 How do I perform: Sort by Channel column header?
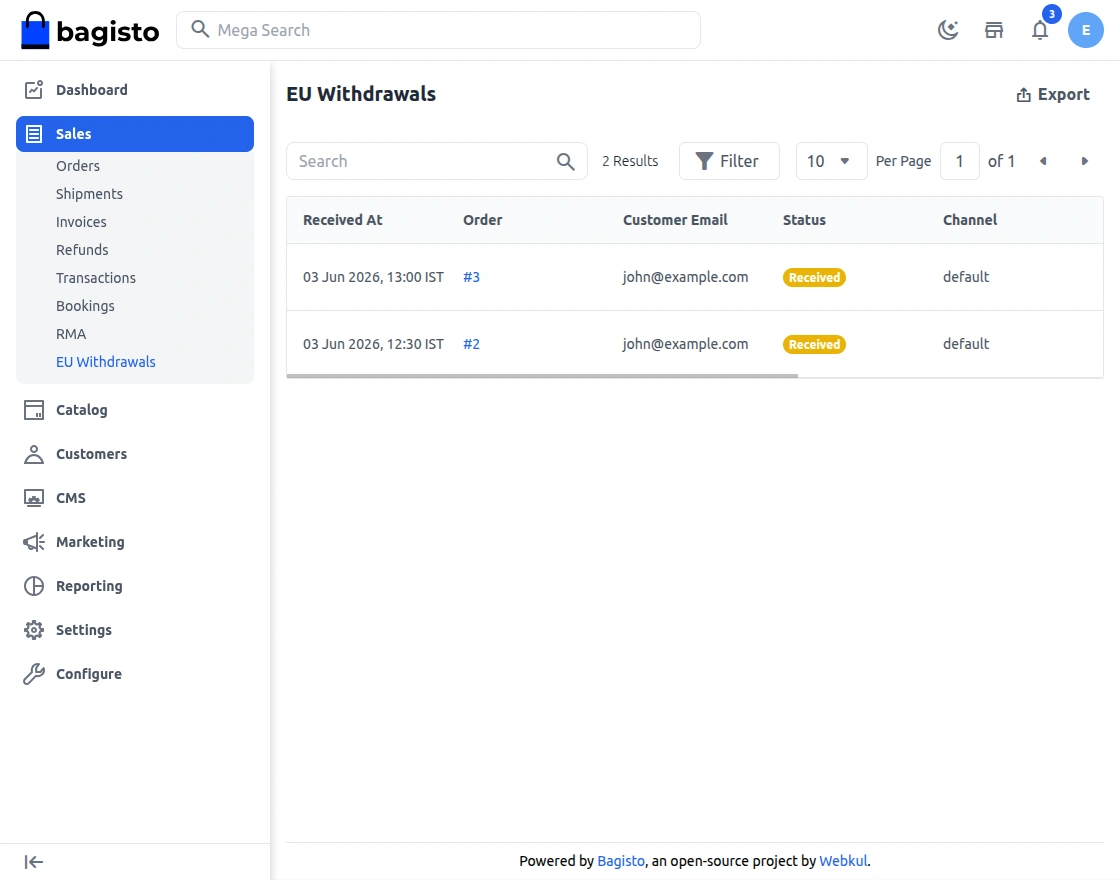click(x=970, y=220)
